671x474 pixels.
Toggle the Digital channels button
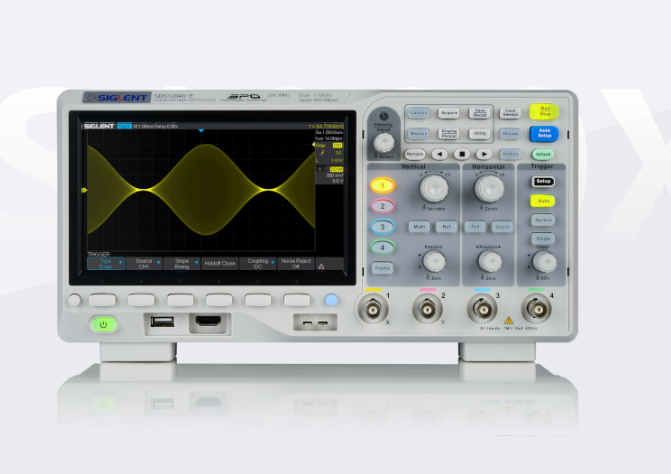382,268
